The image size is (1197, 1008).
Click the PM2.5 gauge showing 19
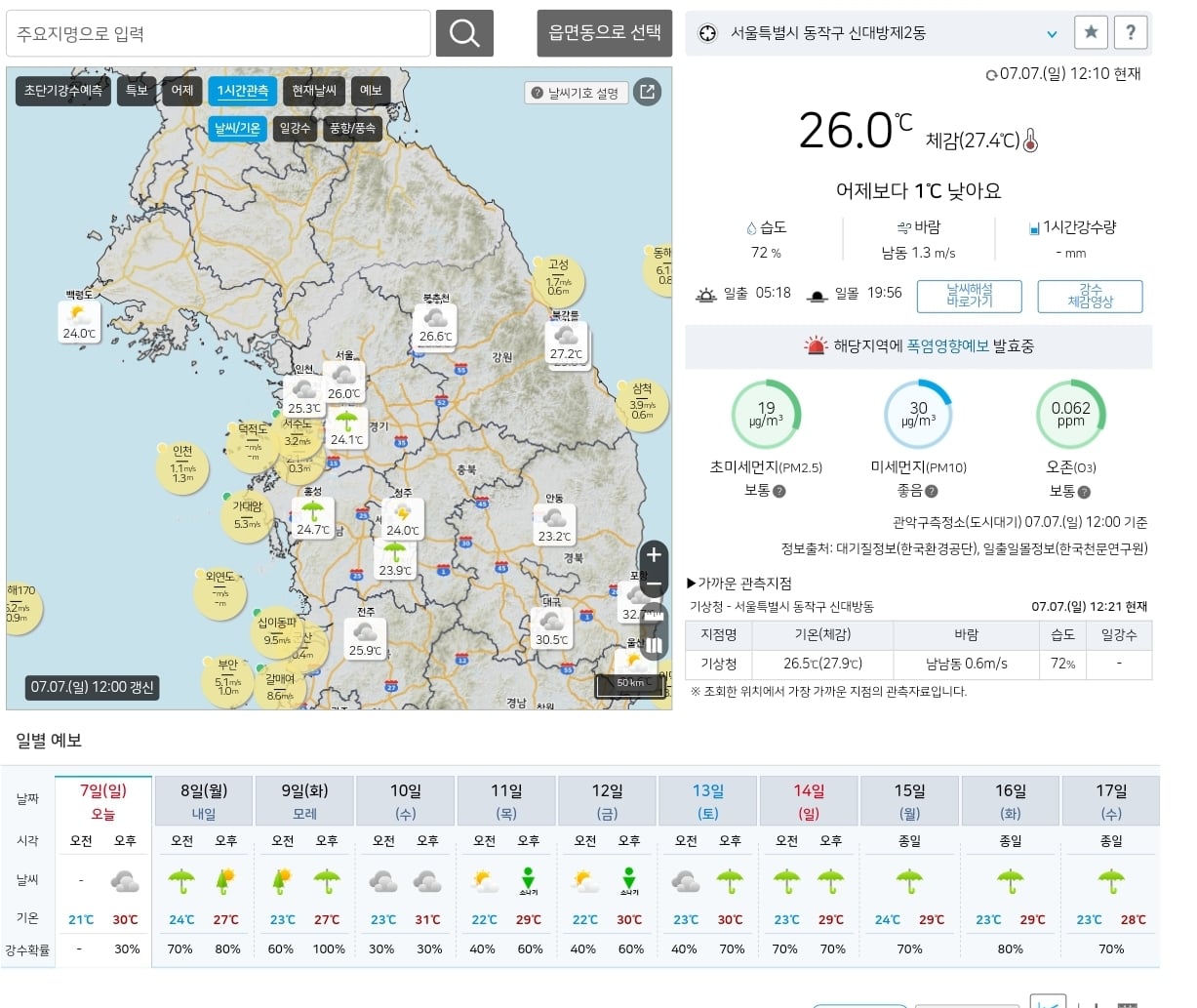[766, 415]
